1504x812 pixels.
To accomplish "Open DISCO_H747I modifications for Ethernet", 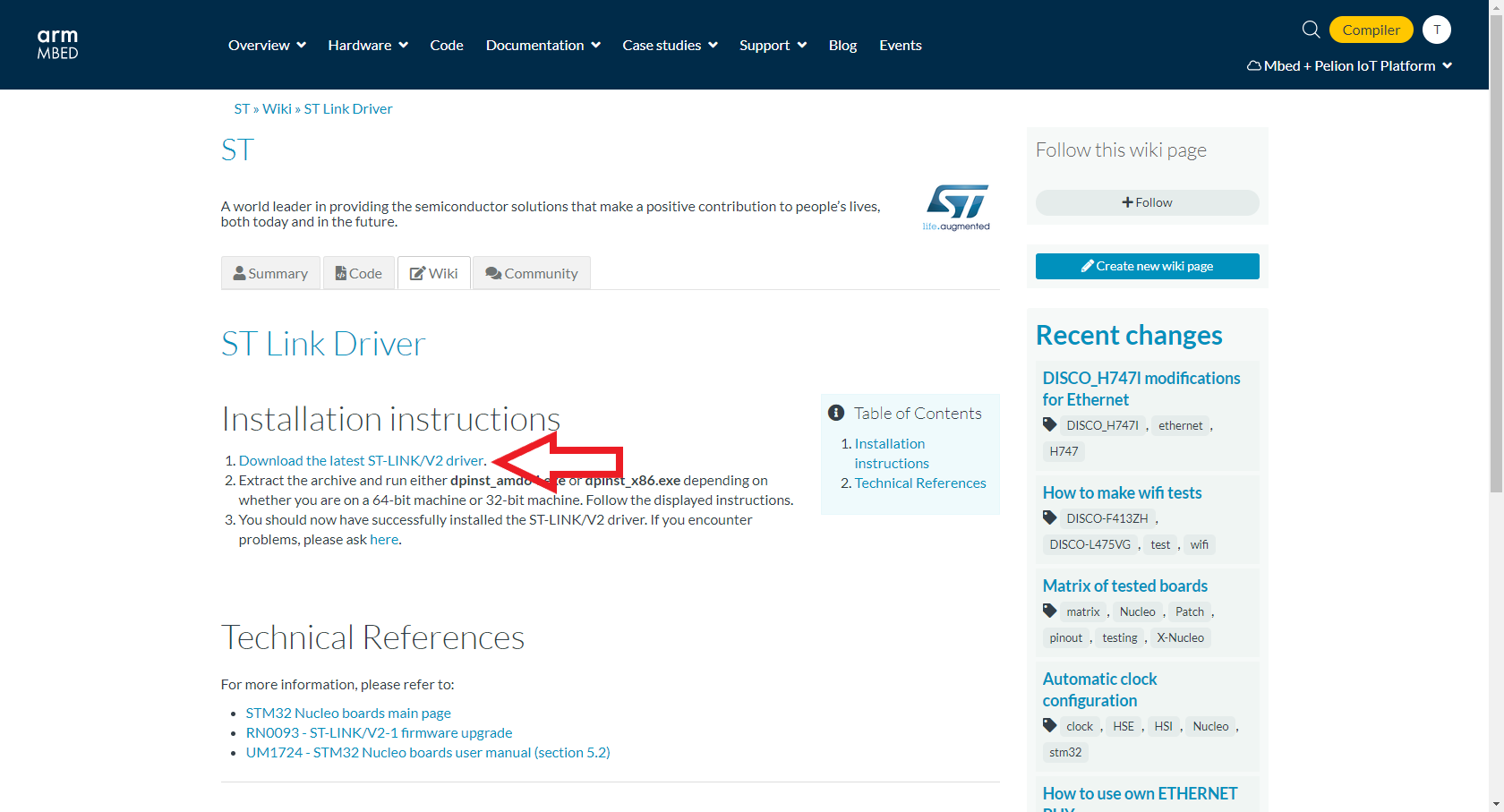I will pos(1141,389).
